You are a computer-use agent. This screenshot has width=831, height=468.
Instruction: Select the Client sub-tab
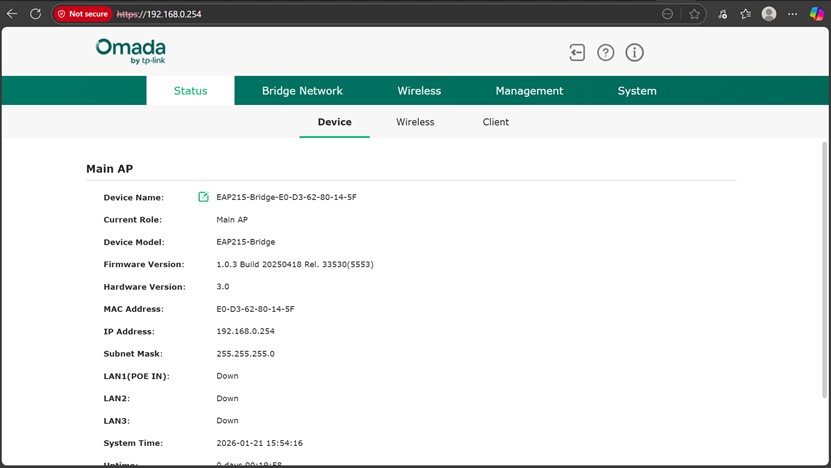(x=496, y=122)
